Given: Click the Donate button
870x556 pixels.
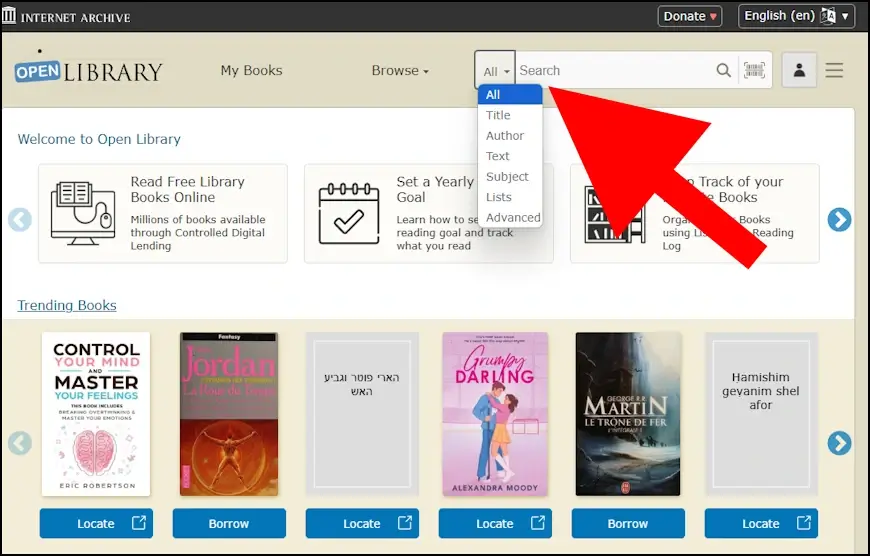Looking at the screenshot, I should (x=690, y=16).
